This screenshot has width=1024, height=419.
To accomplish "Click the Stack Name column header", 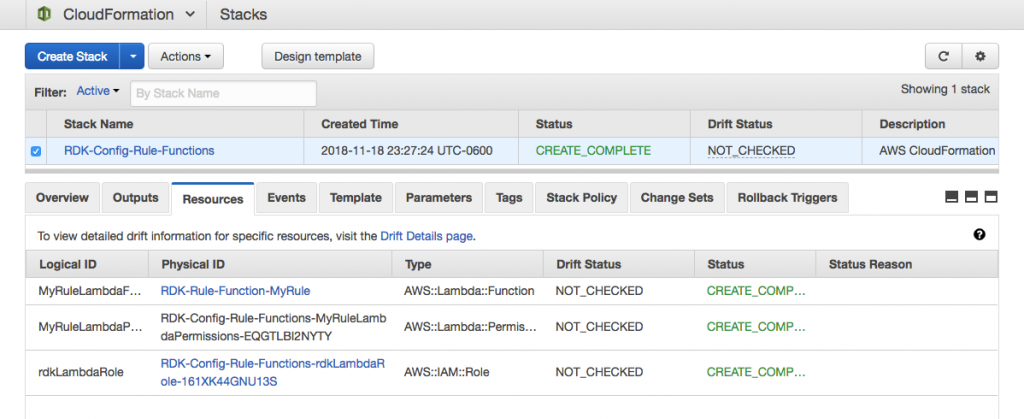I will [x=99, y=124].
